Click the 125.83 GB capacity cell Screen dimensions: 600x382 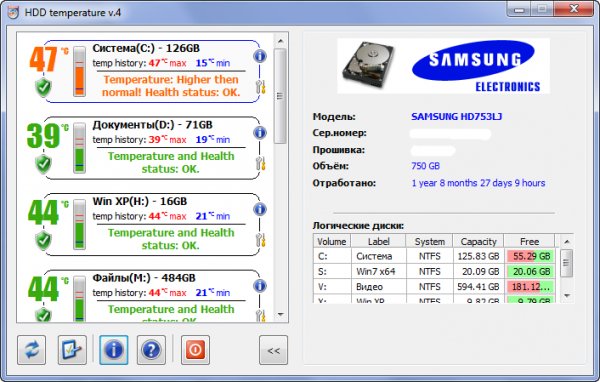coord(478,256)
